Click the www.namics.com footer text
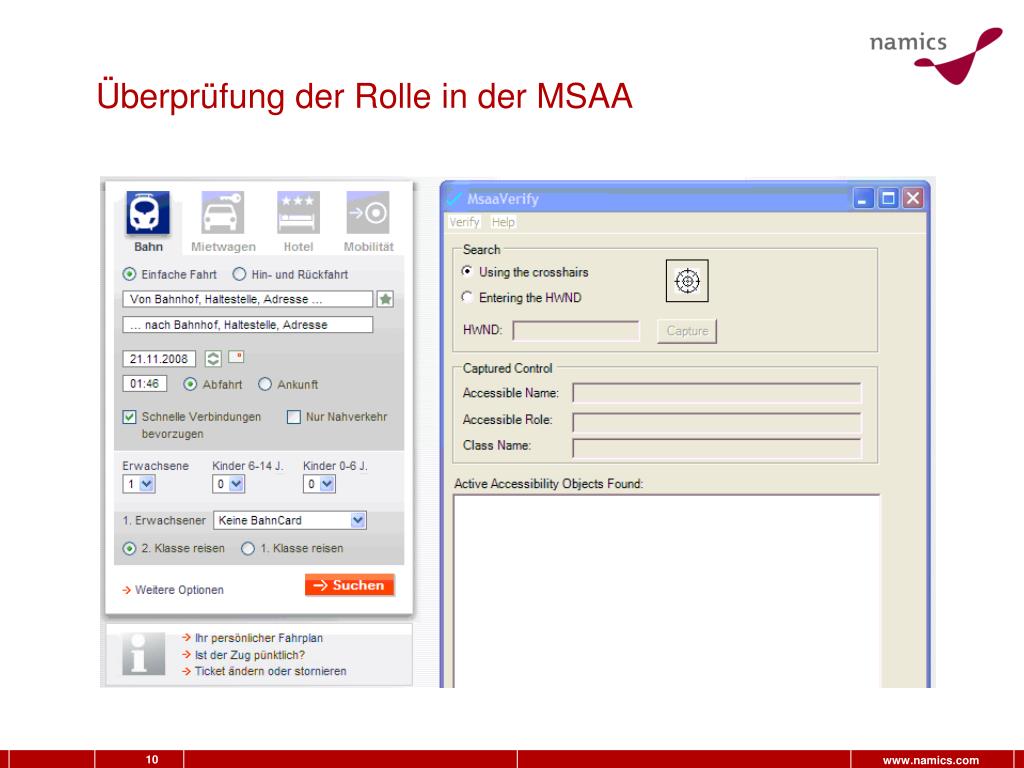Screen dimensions: 1024x768 tap(931, 760)
